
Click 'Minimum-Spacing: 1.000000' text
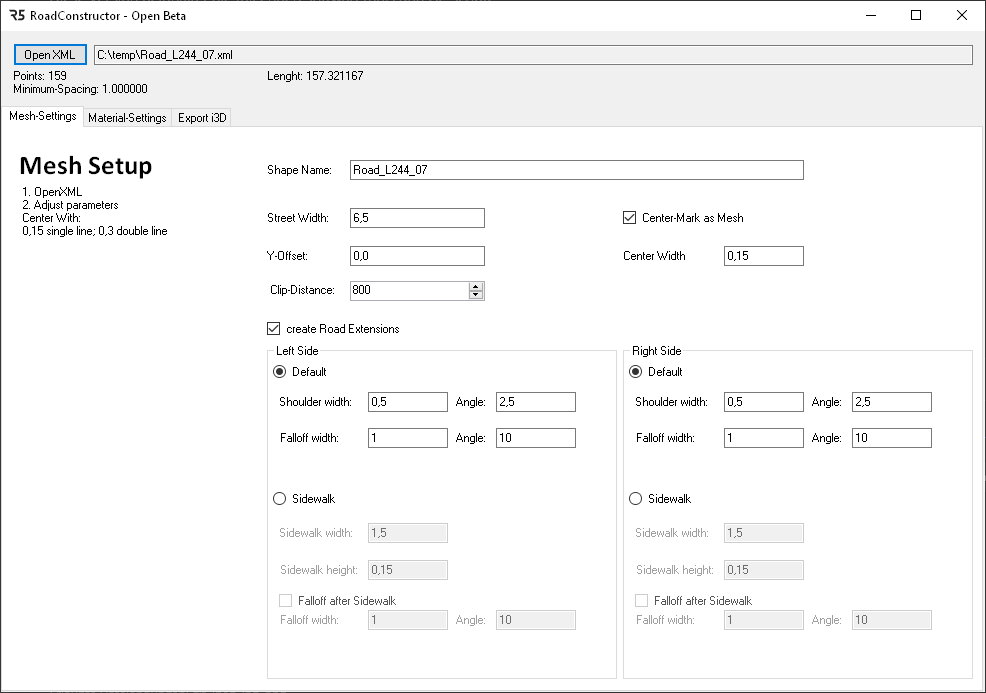80,89
